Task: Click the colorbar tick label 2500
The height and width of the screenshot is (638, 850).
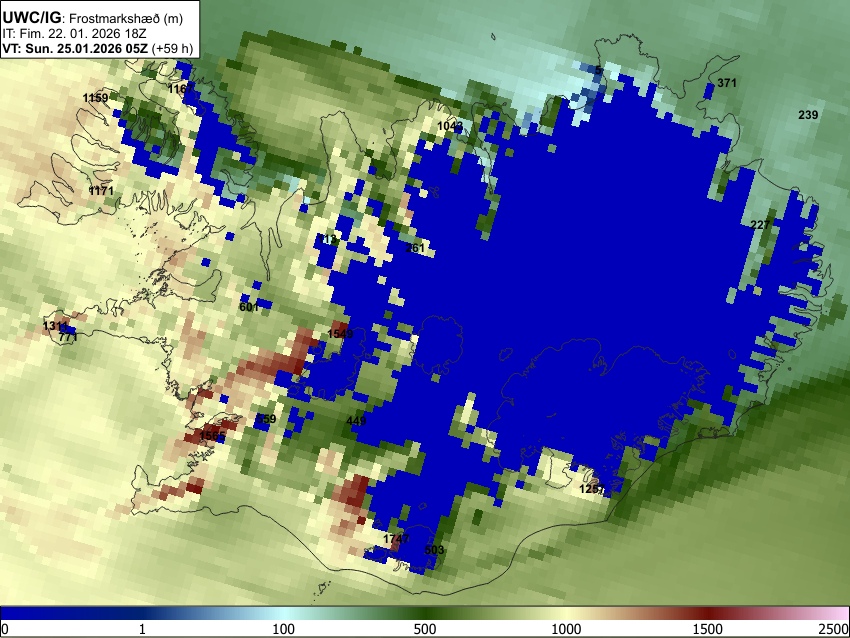Action: 834,629
